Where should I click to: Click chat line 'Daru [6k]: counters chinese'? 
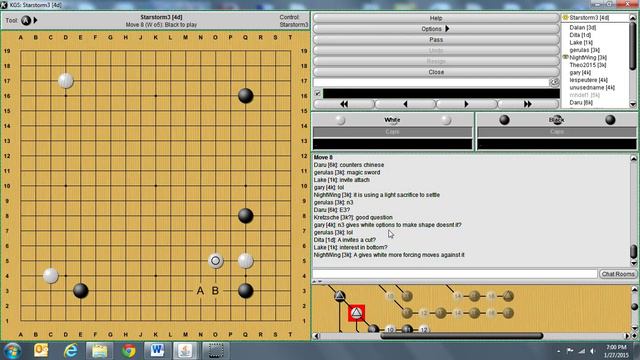click(349, 165)
